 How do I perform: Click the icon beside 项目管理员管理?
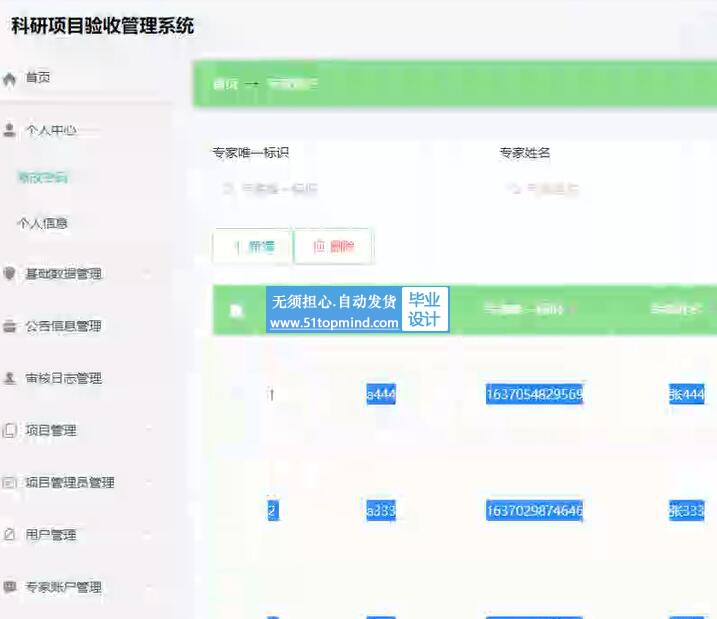10,483
